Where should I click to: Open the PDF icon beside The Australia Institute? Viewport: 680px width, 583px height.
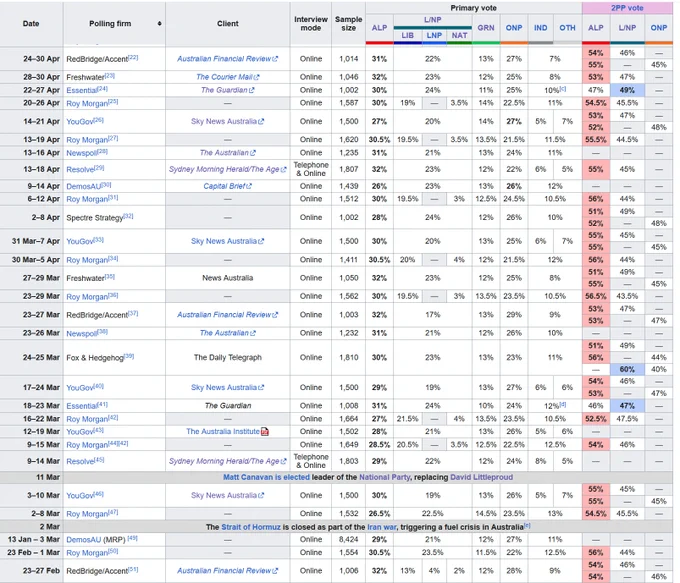(x=265, y=432)
